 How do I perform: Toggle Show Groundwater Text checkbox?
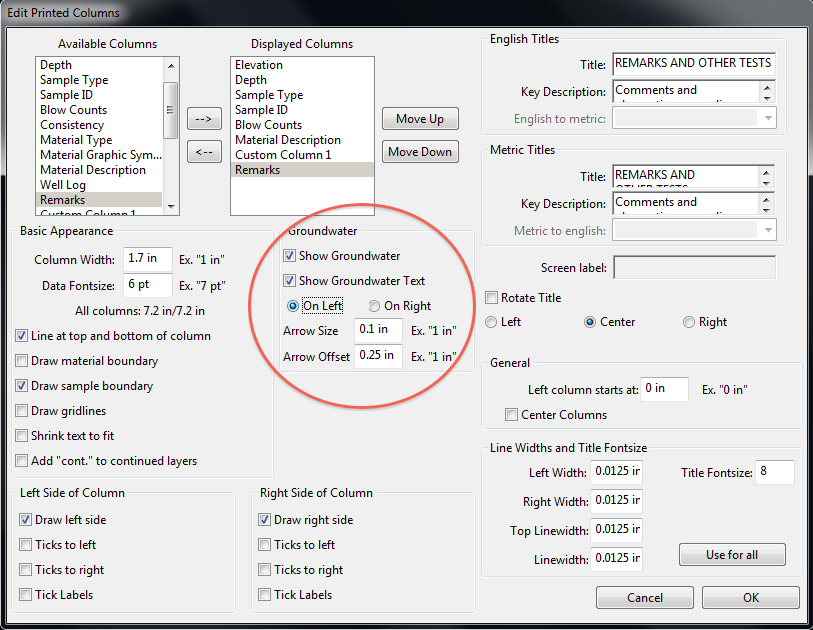(290, 281)
